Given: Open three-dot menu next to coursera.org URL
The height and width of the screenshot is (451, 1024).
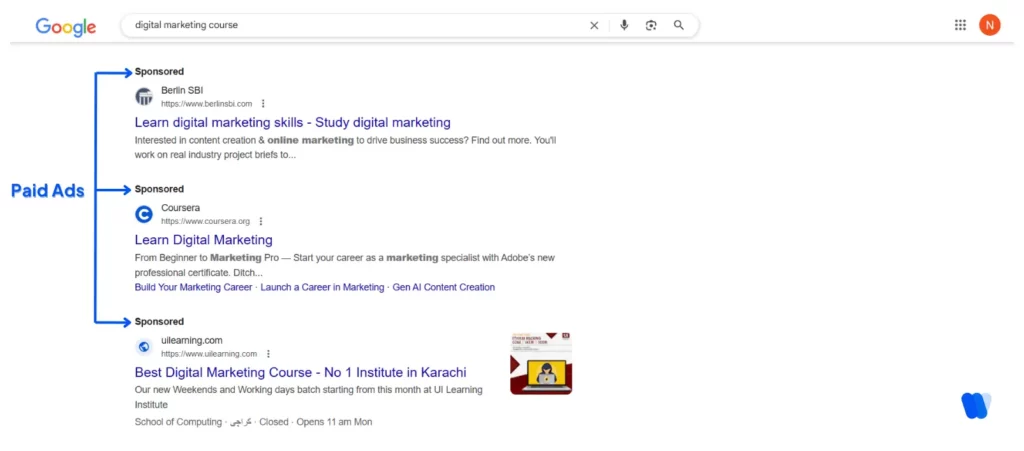Looking at the screenshot, I should click(x=261, y=221).
